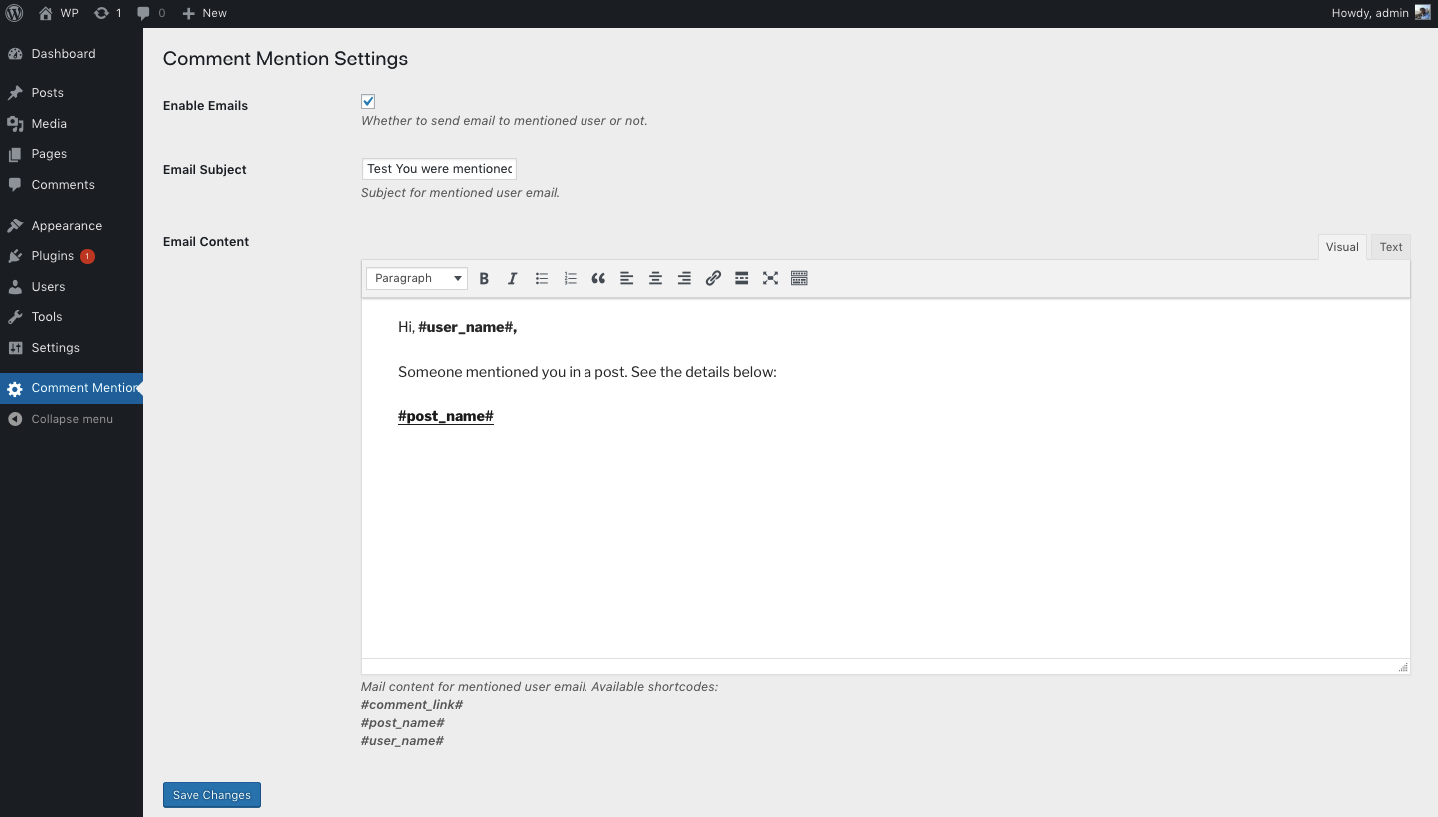Click the New content button
Image resolution: width=1438 pixels, height=817 pixels.
(x=205, y=13)
